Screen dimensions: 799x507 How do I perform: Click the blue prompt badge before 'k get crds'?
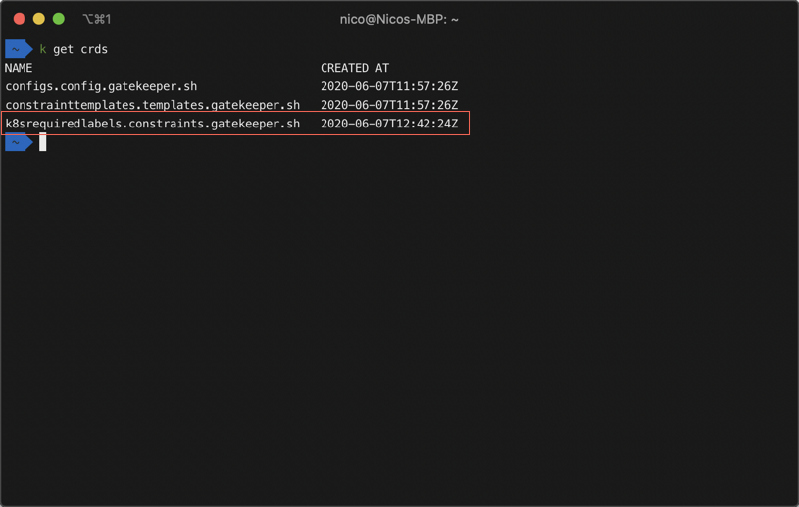click(18, 49)
